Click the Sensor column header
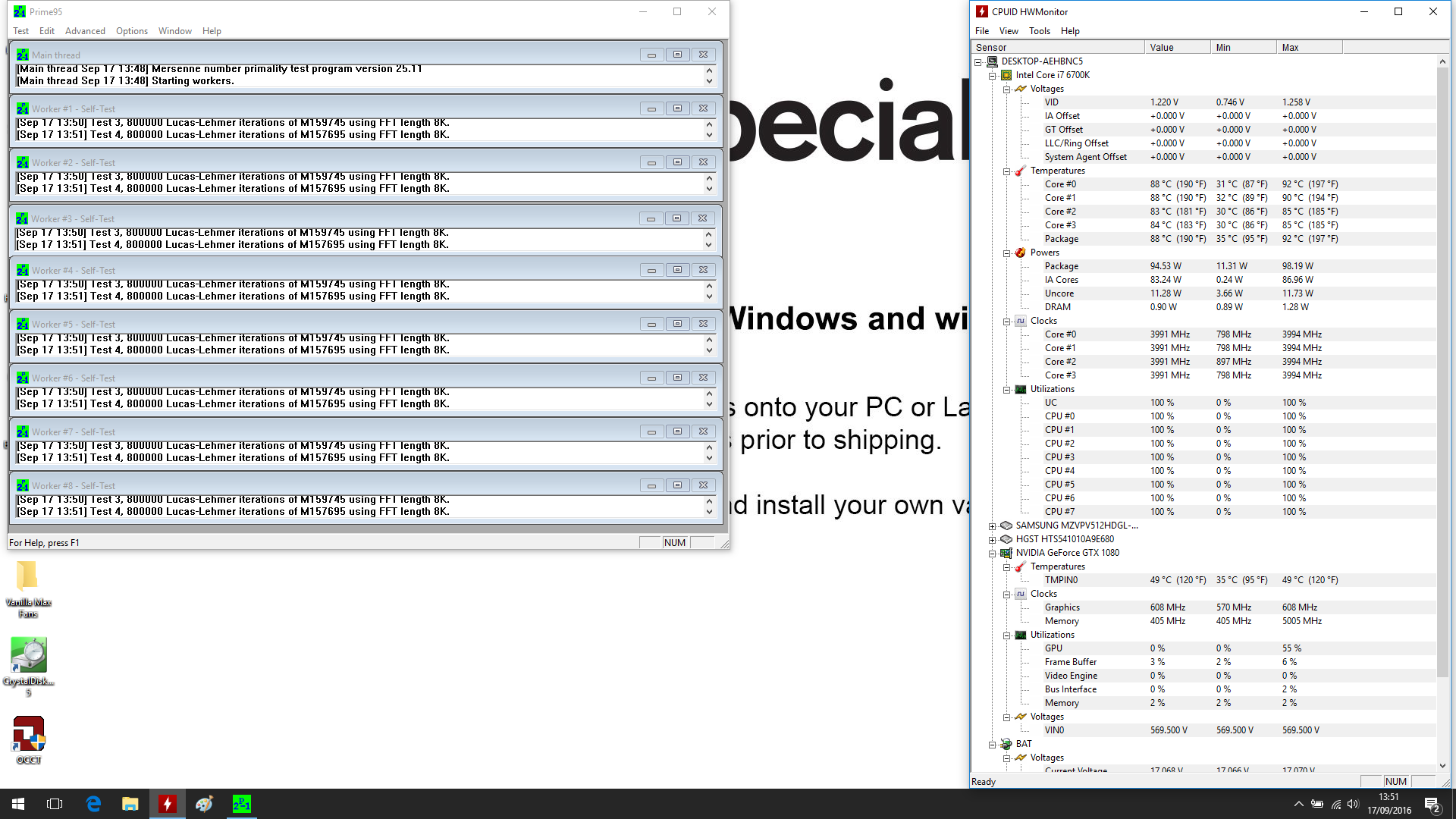 pos(1058,47)
